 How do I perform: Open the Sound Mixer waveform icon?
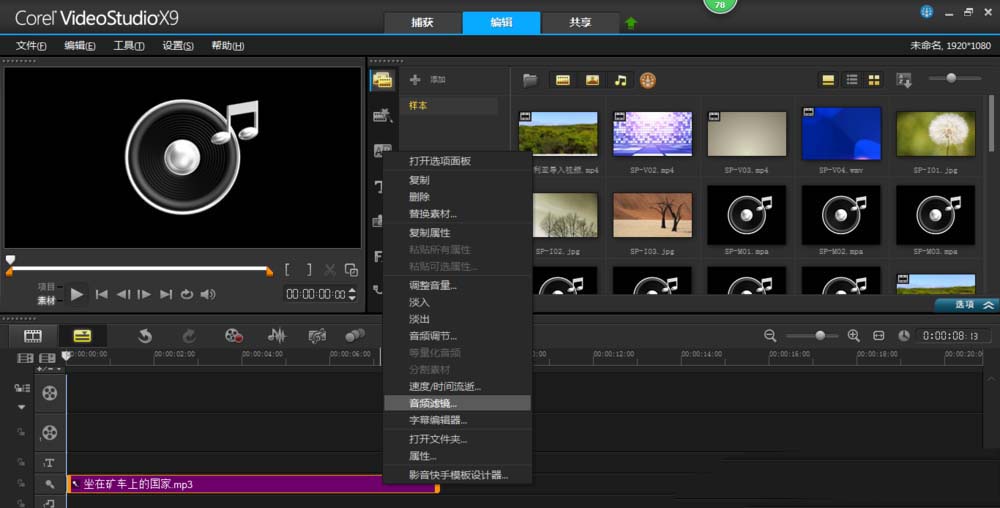[278, 336]
